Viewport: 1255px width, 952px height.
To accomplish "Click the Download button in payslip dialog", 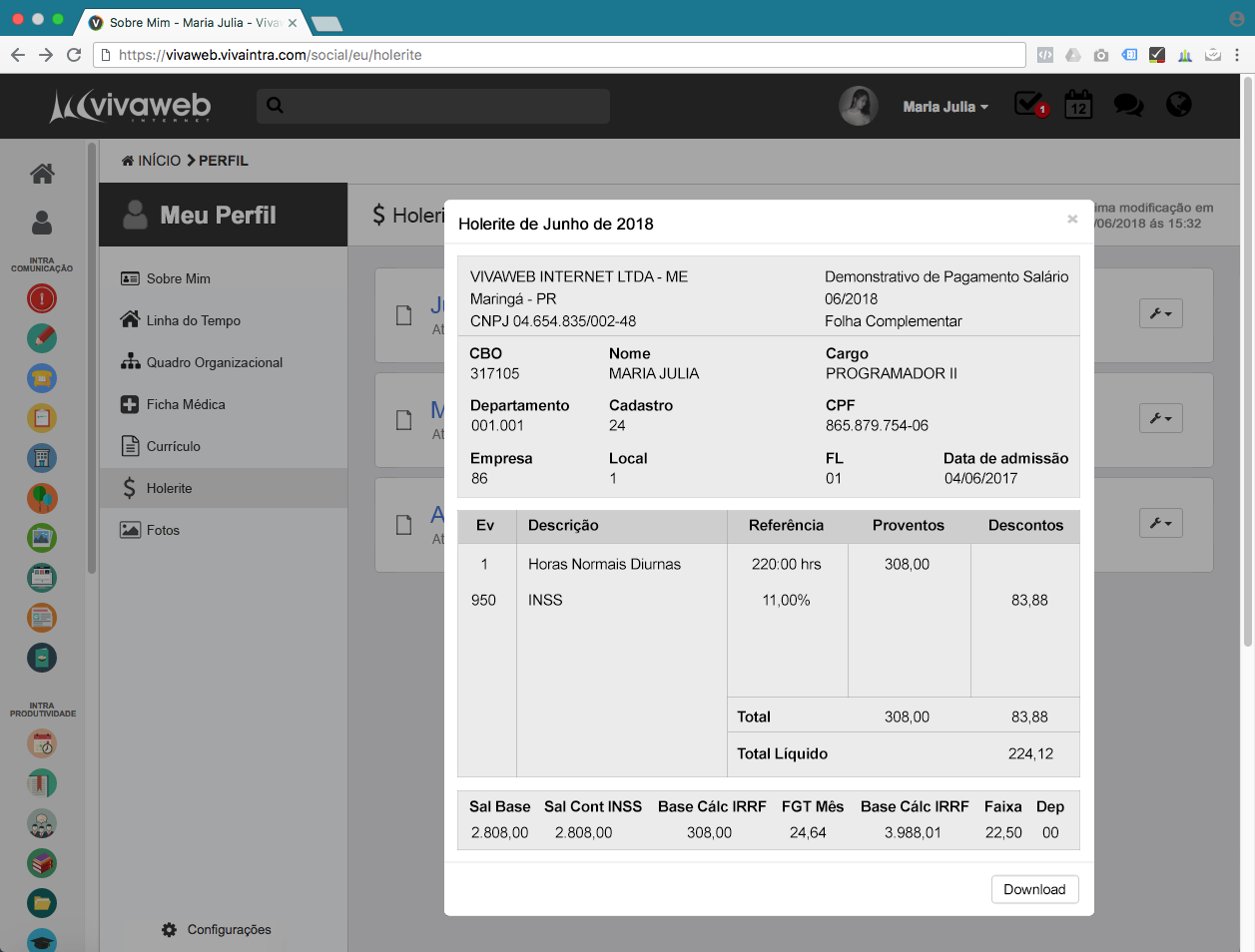I will coord(1034,889).
